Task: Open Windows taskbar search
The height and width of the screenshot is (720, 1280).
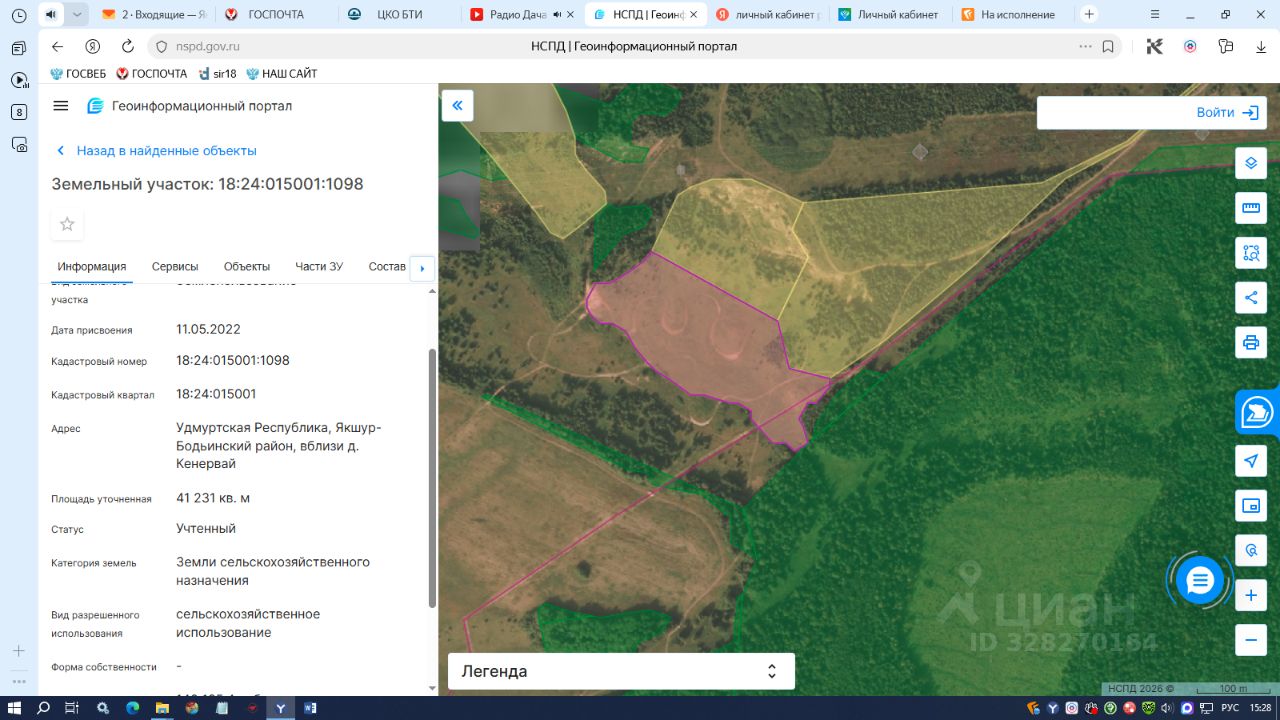Action: click(43, 708)
